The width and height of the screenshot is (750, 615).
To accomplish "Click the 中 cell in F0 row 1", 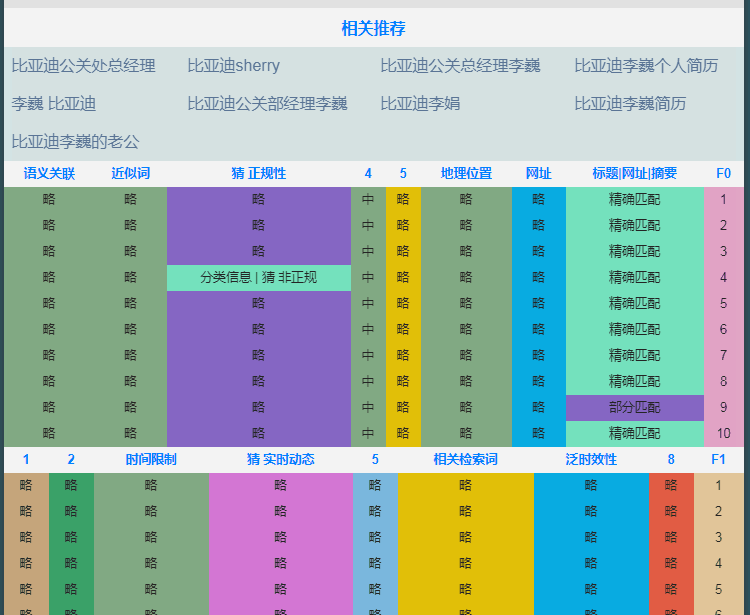I will click(368, 199).
